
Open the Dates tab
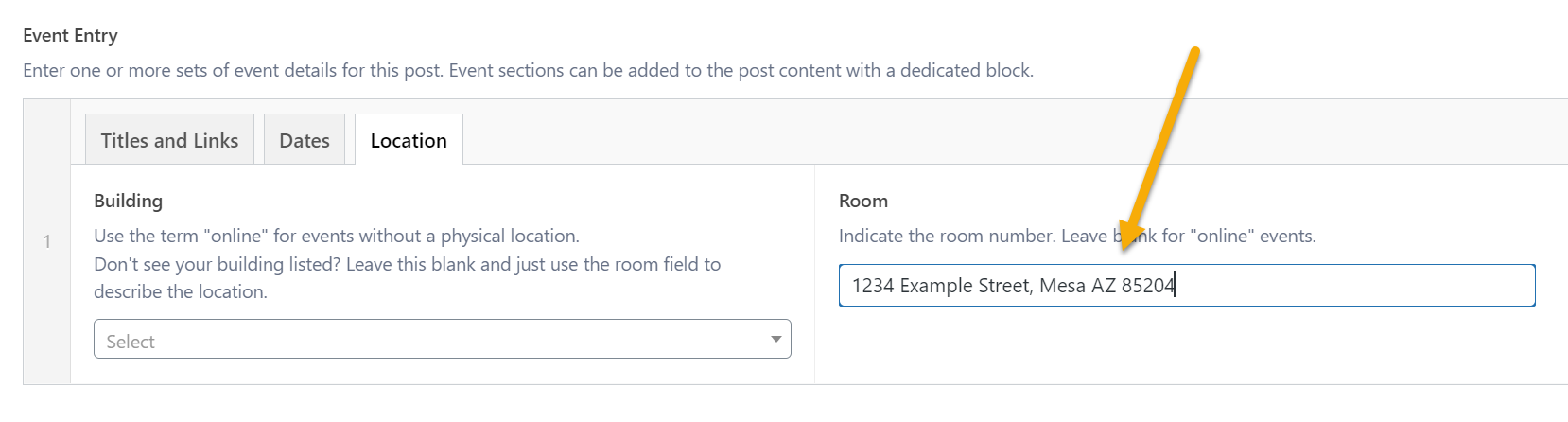point(305,140)
